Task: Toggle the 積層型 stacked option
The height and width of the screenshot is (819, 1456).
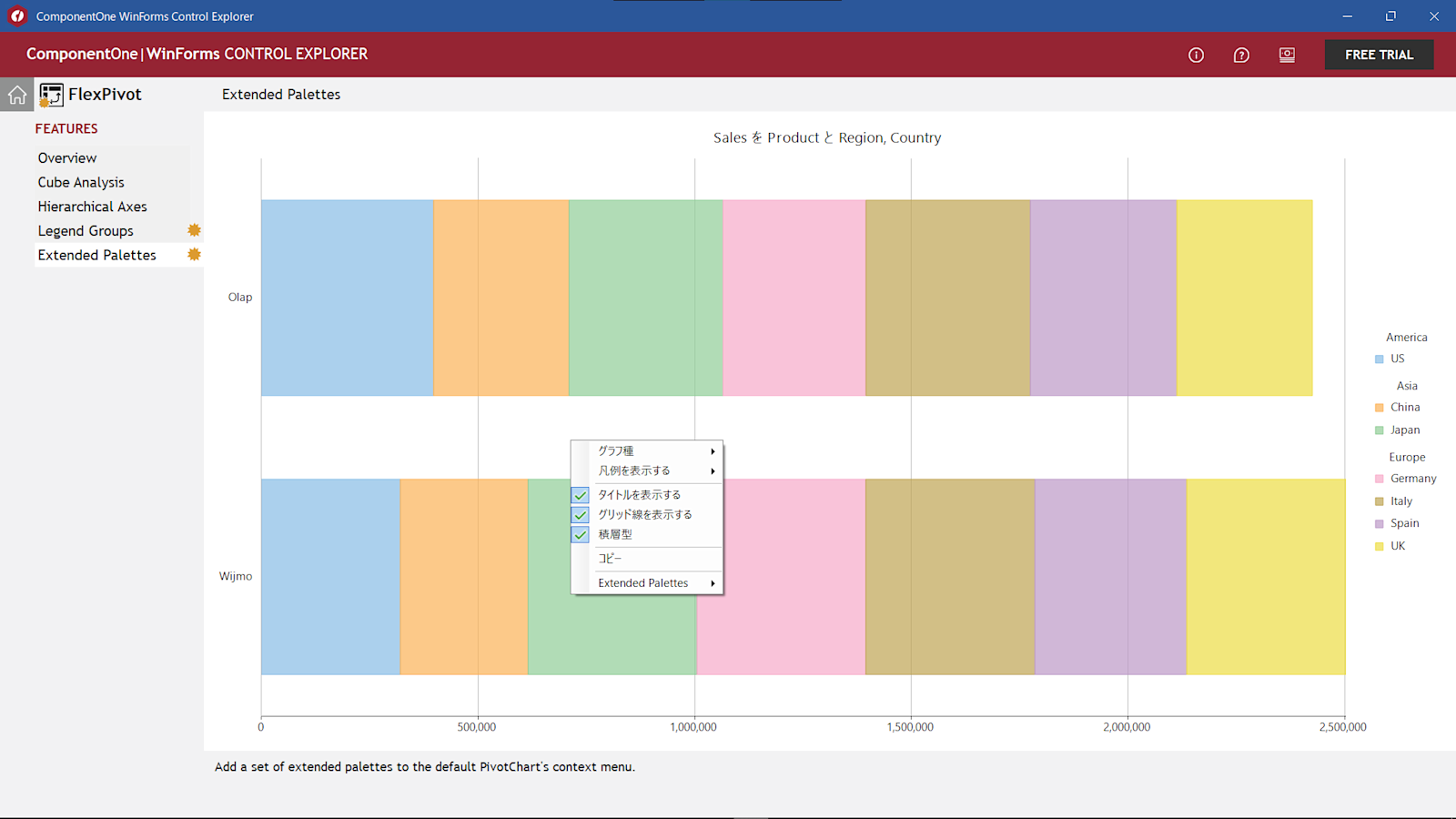Action: (647, 535)
